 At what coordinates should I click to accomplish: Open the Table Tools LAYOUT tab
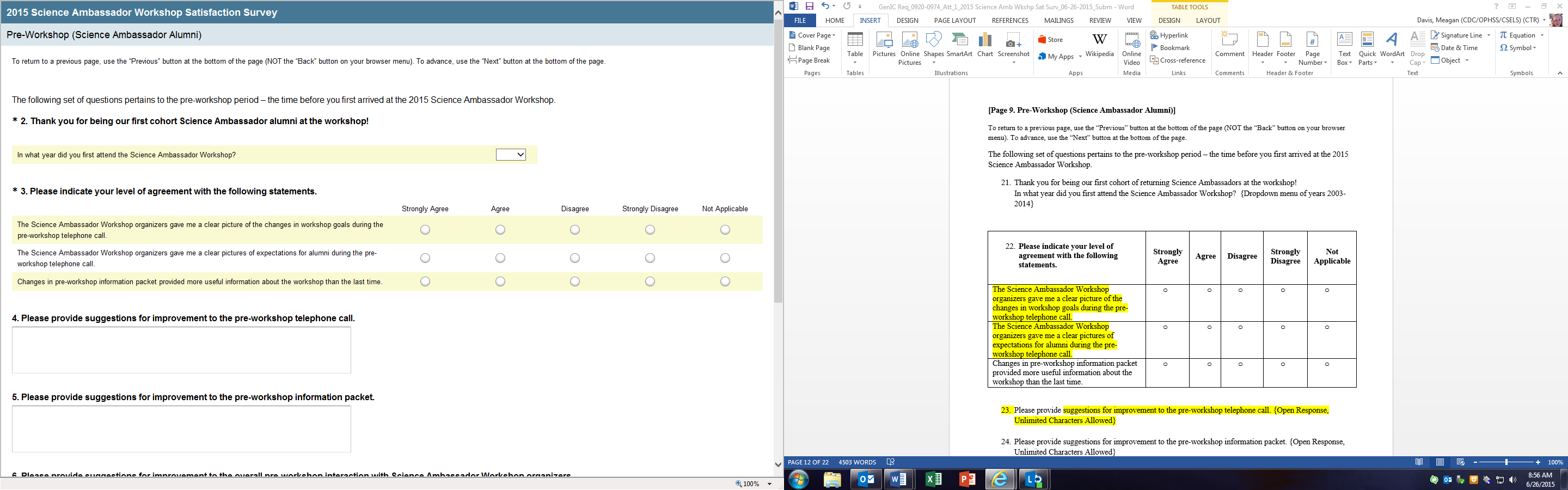1208,21
